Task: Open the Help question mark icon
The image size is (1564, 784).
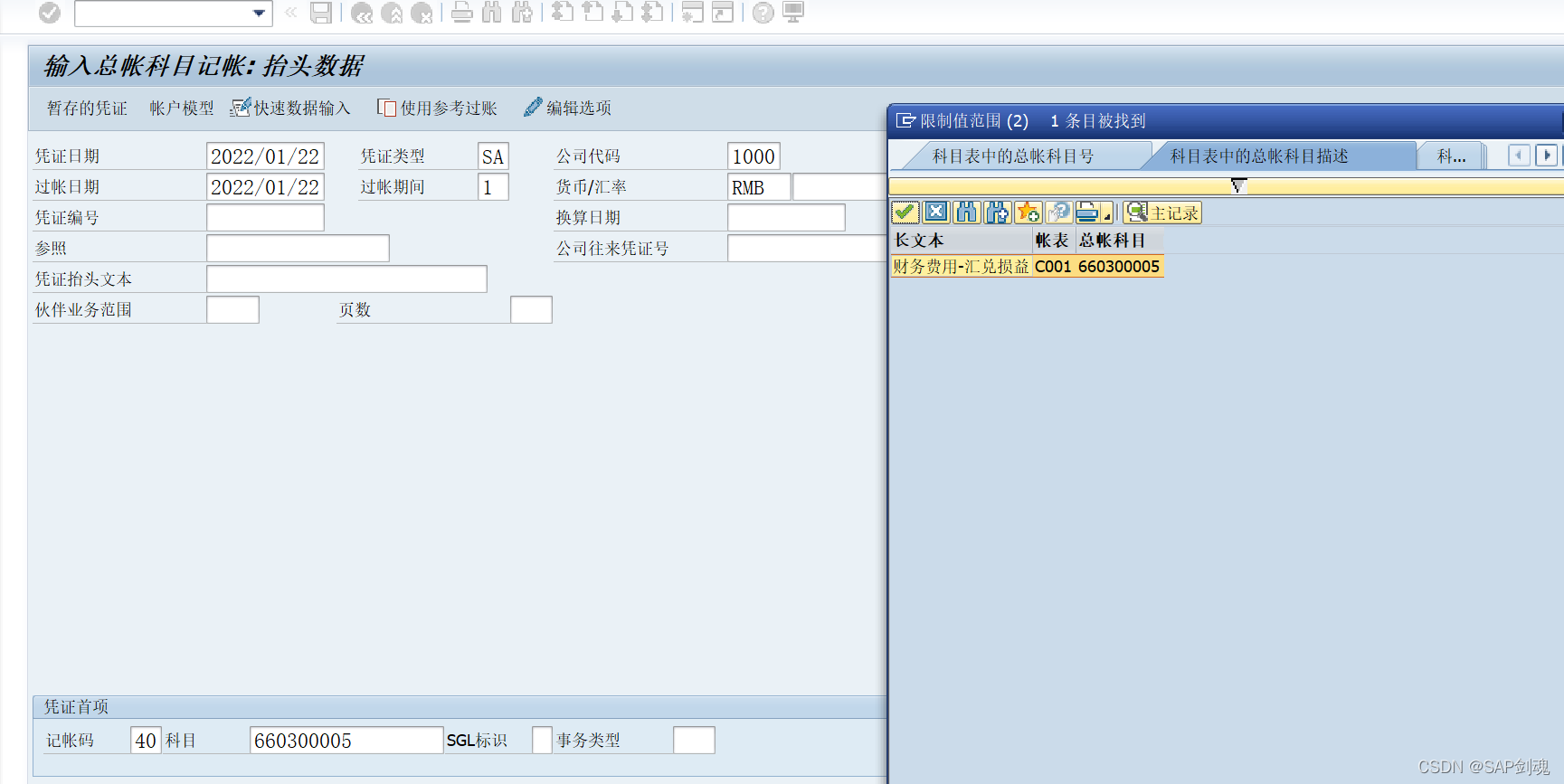Action: 763,13
